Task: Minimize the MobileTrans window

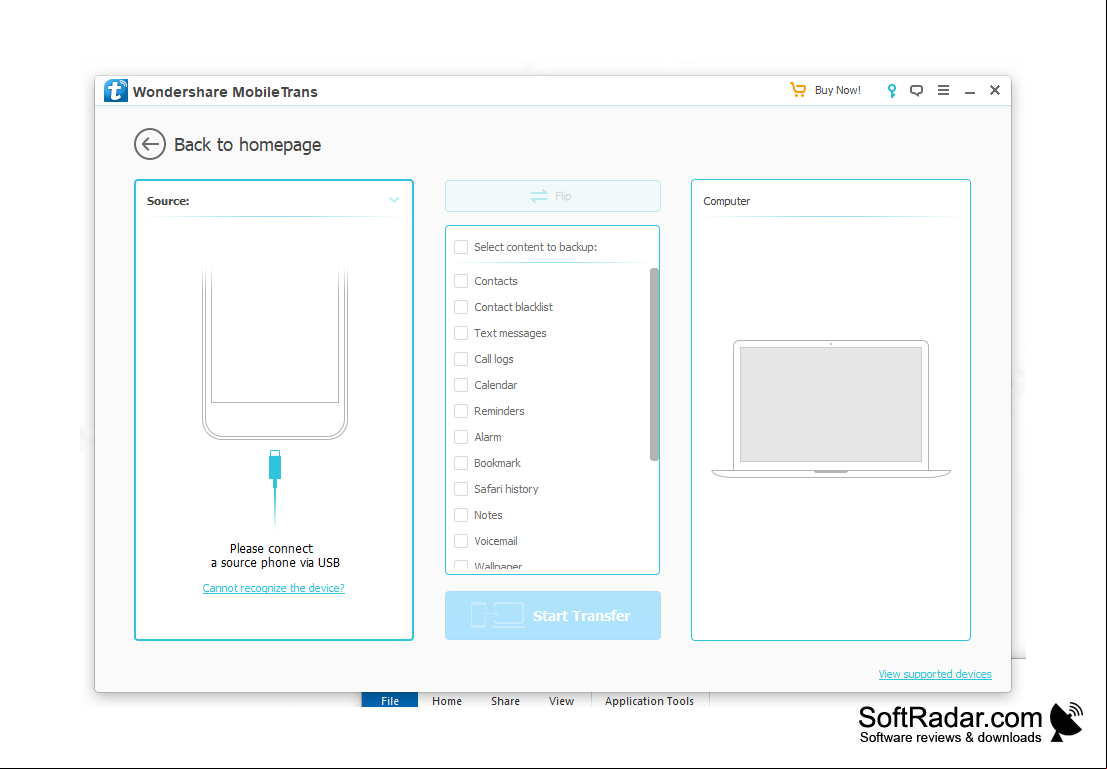Action: (x=970, y=91)
